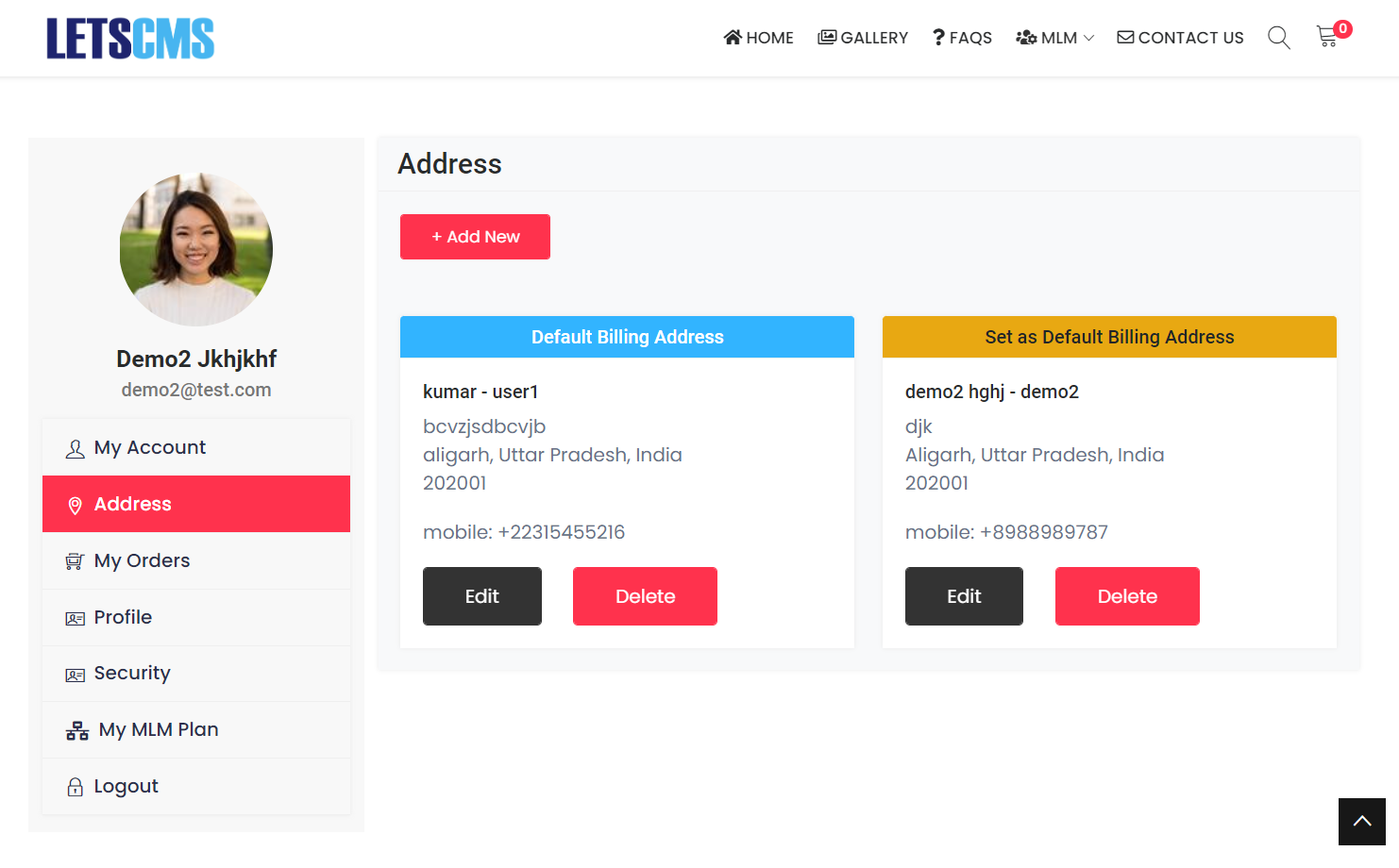
Task: Click the Home house icon
Action: coord(733,38)
